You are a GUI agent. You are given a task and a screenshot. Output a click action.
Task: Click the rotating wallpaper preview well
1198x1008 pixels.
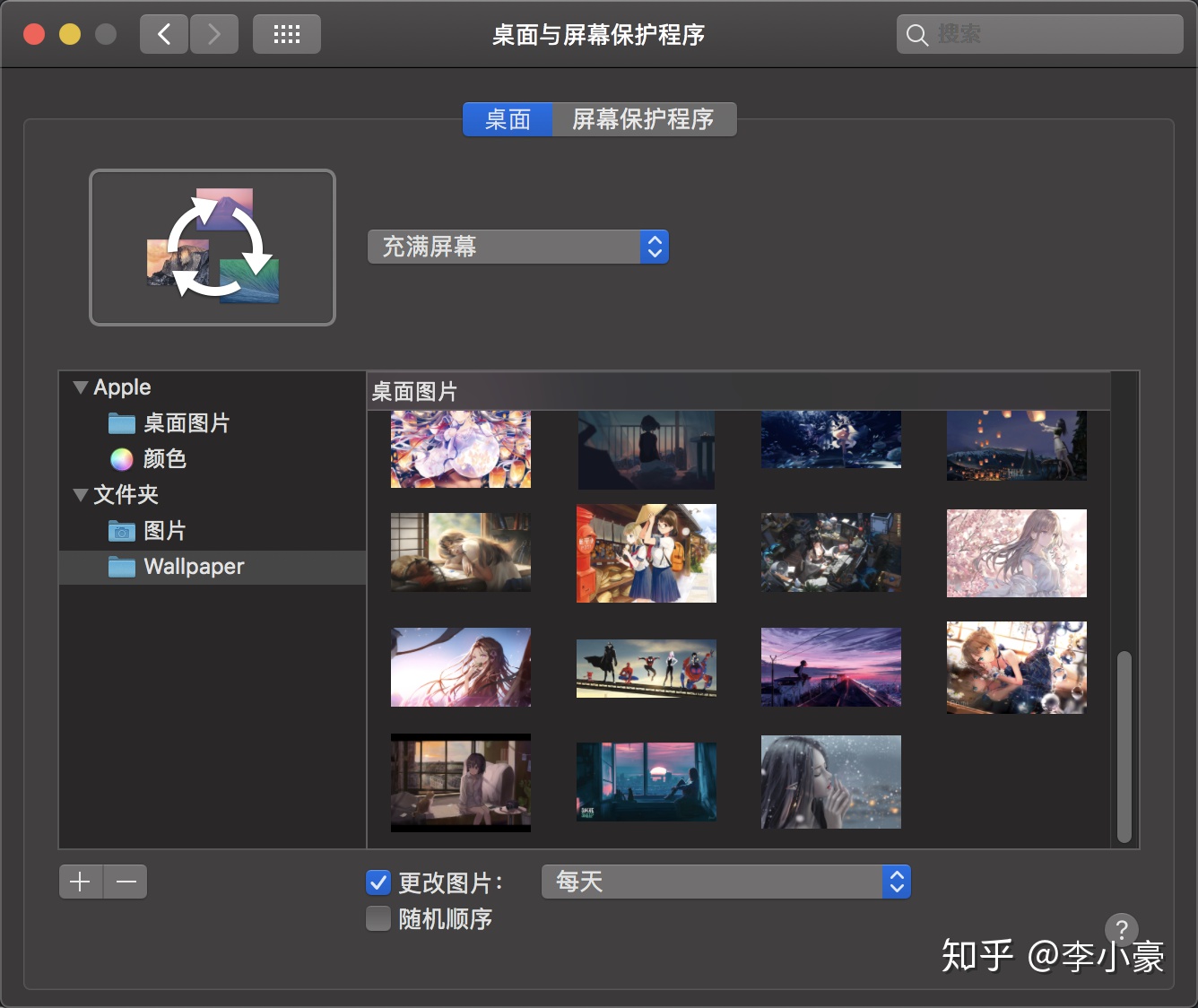click(213, 248)
